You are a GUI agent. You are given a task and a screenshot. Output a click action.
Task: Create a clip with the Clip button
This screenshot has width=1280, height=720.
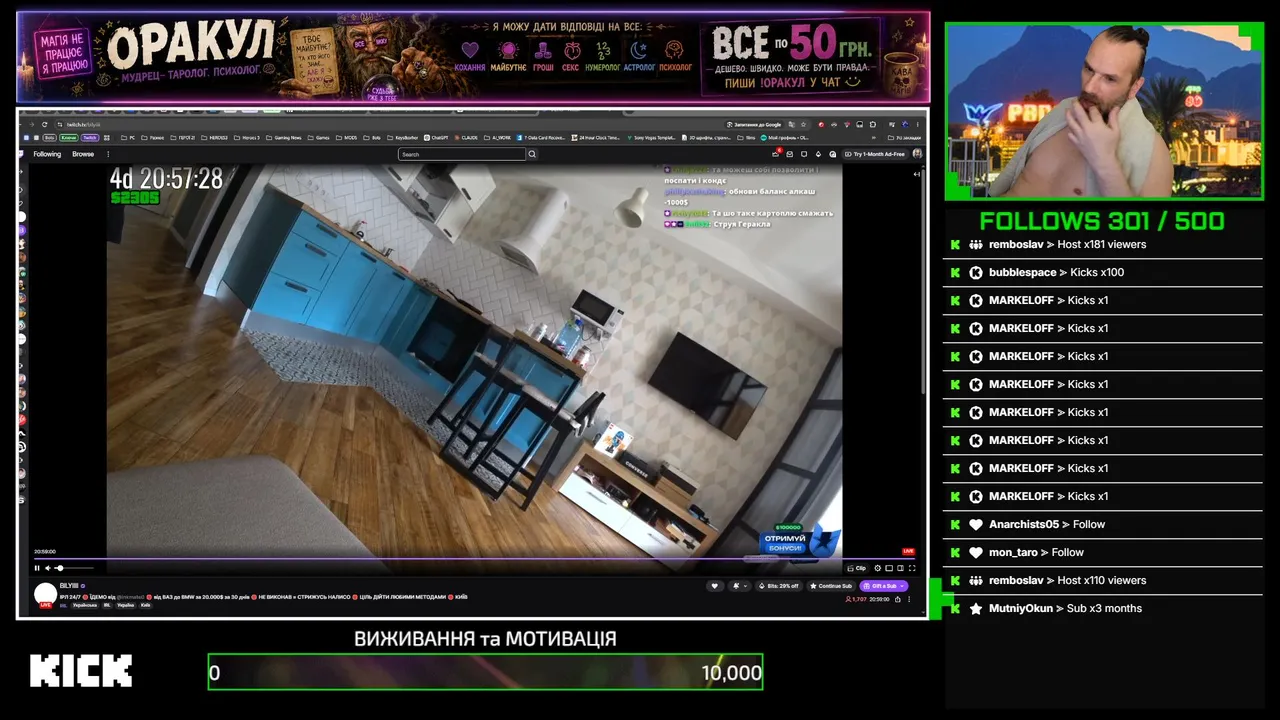pyautogui.click(x=857, y=568)
